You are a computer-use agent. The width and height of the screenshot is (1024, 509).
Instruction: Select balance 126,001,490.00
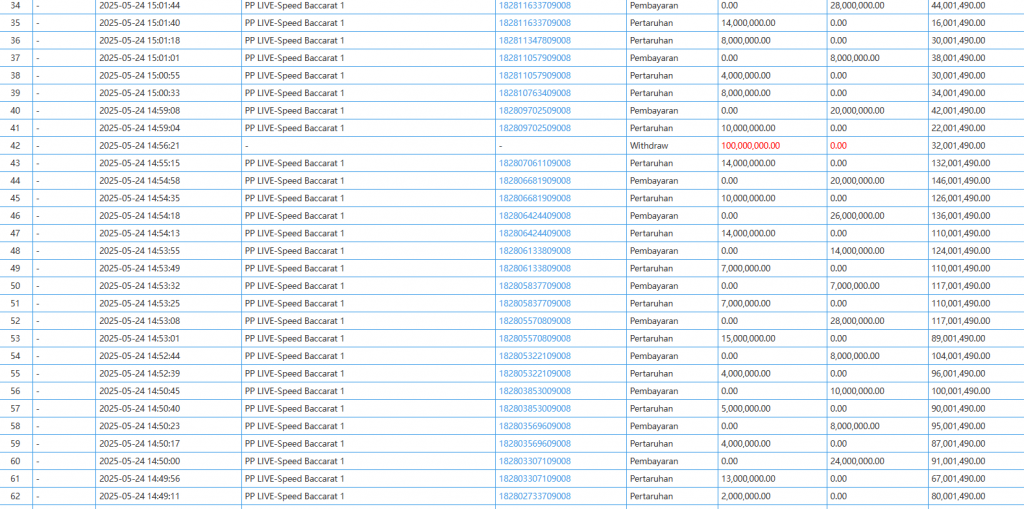(x=961, y=198)
